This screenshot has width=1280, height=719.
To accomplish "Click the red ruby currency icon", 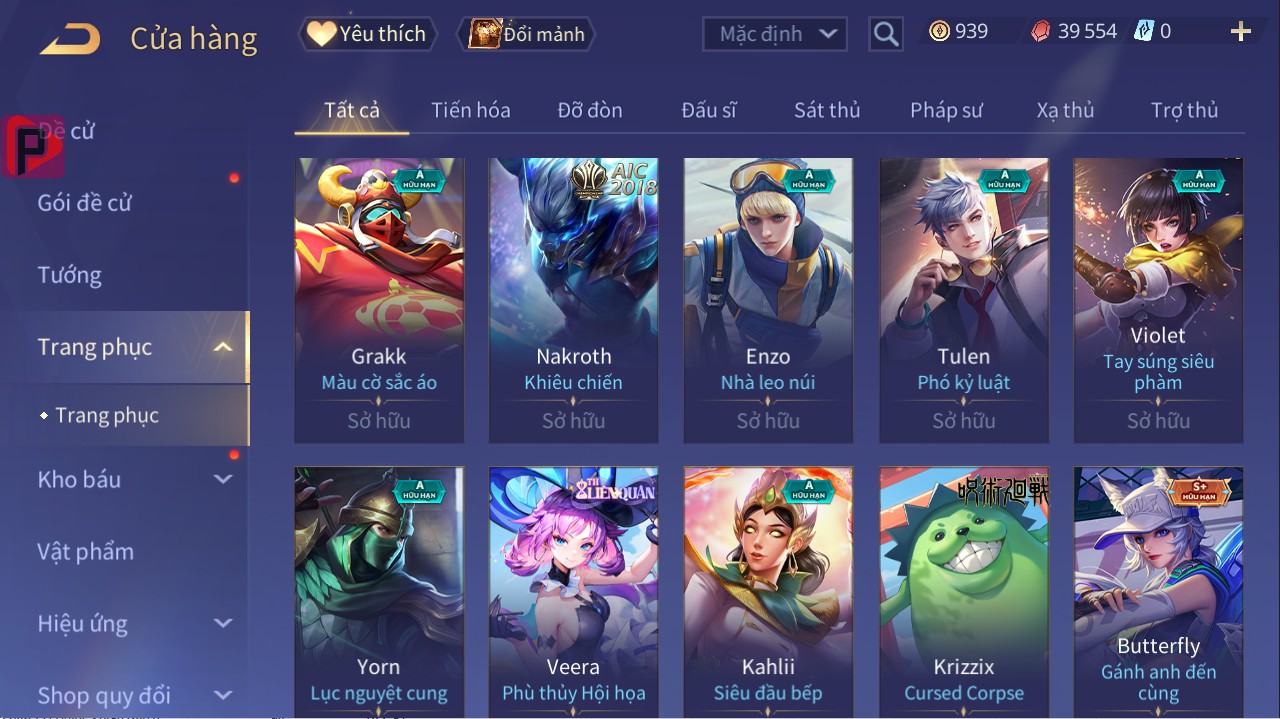I will click(1041, 32).
